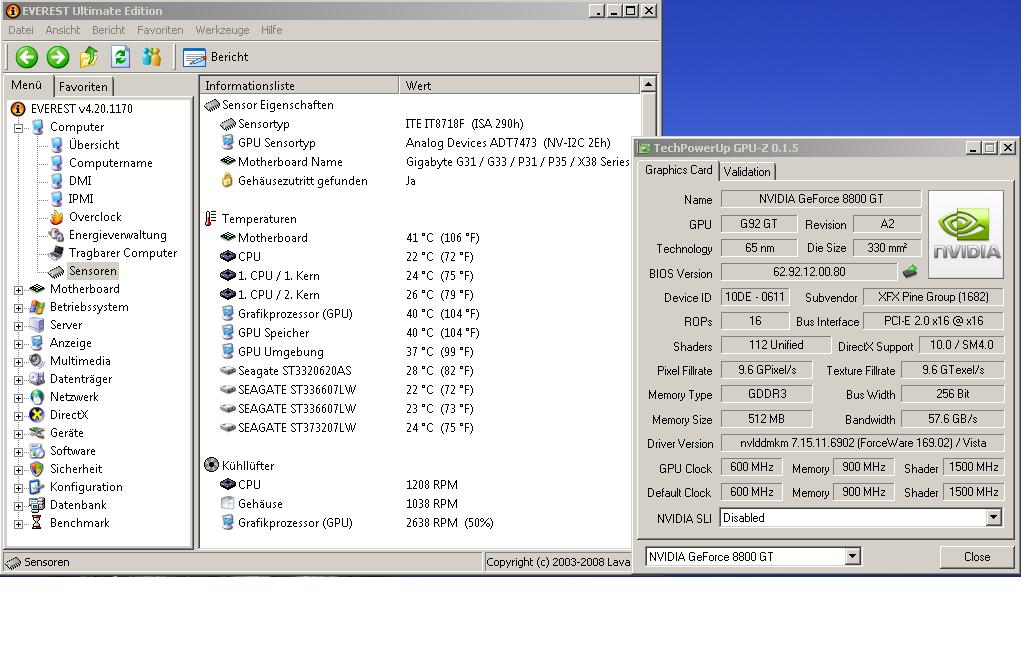The image size is (1022, 647).
Task: Select the Sensoren tree item icon
Action: coord(57,271)
